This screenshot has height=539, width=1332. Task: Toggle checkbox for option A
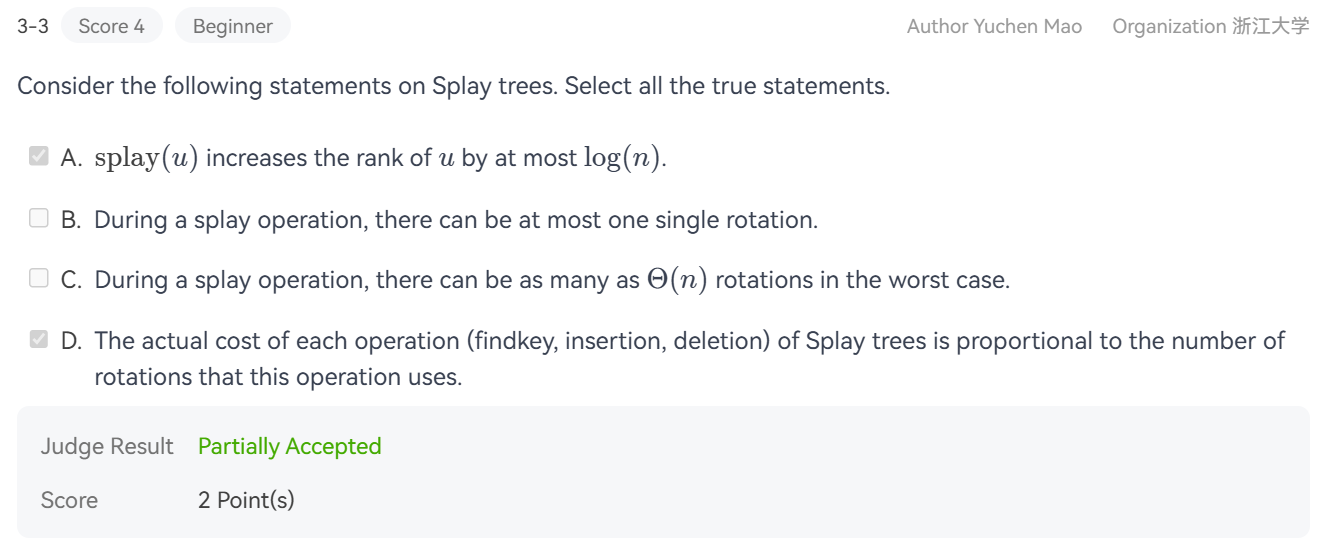(39, 157)
